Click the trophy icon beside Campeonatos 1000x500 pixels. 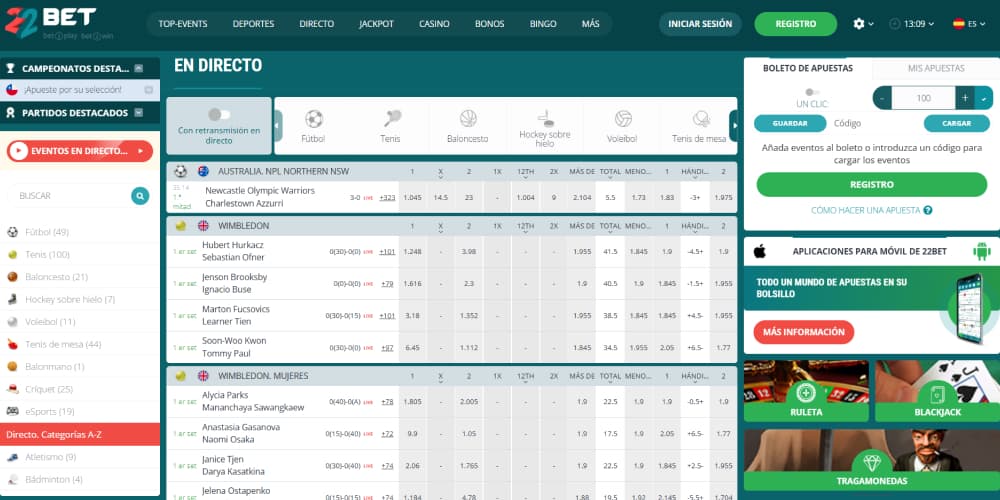click(10, 68)
